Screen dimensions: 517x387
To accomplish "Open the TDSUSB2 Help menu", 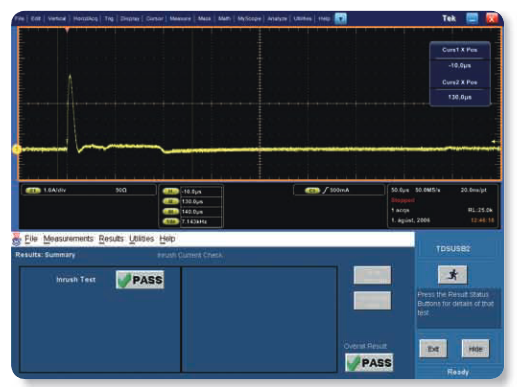I will pos(167,239).
